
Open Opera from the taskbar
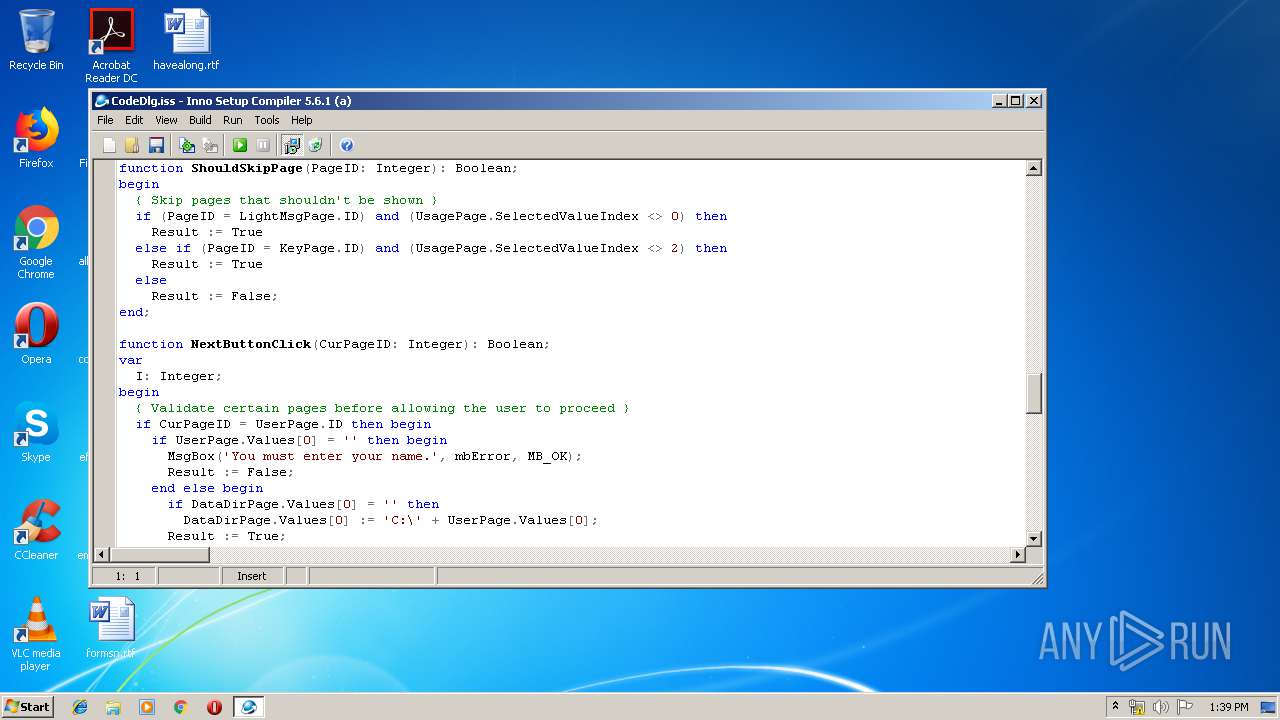point(214,706)
